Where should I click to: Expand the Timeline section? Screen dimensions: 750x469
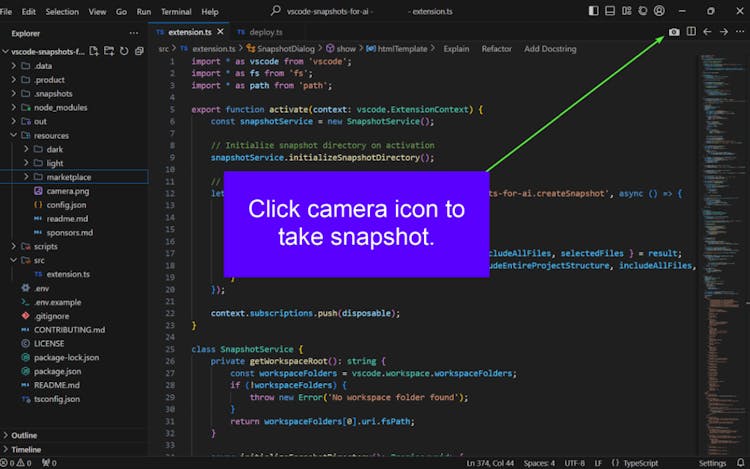26,450
